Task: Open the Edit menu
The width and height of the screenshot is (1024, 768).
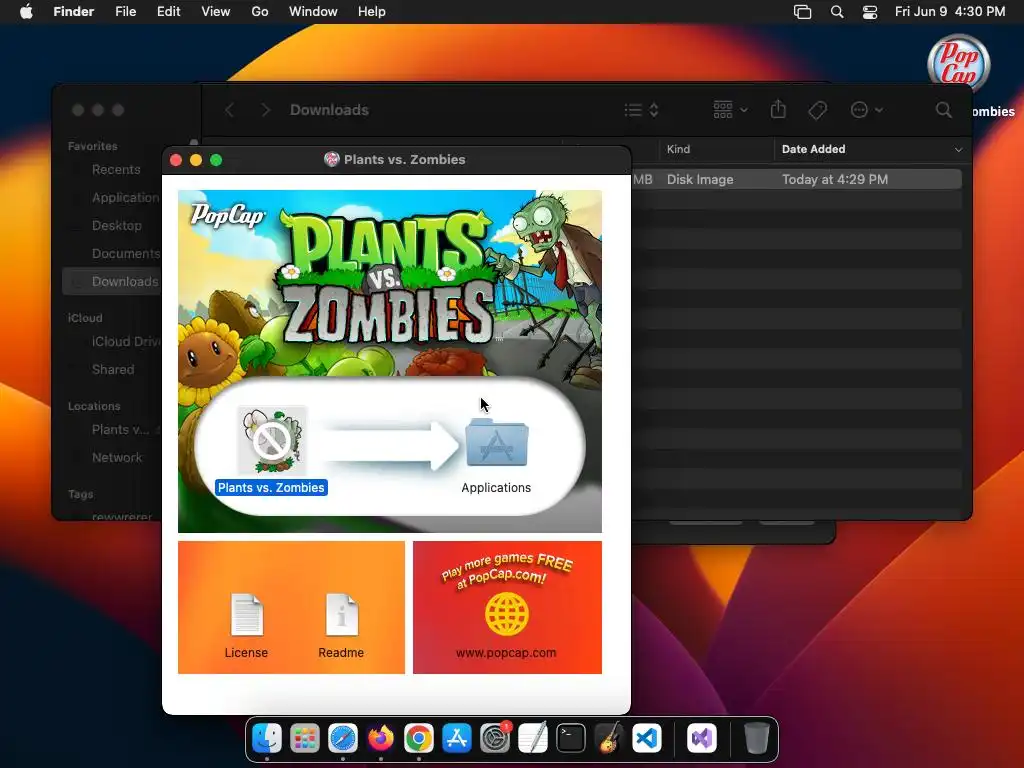Action: [x=168, y=12]
